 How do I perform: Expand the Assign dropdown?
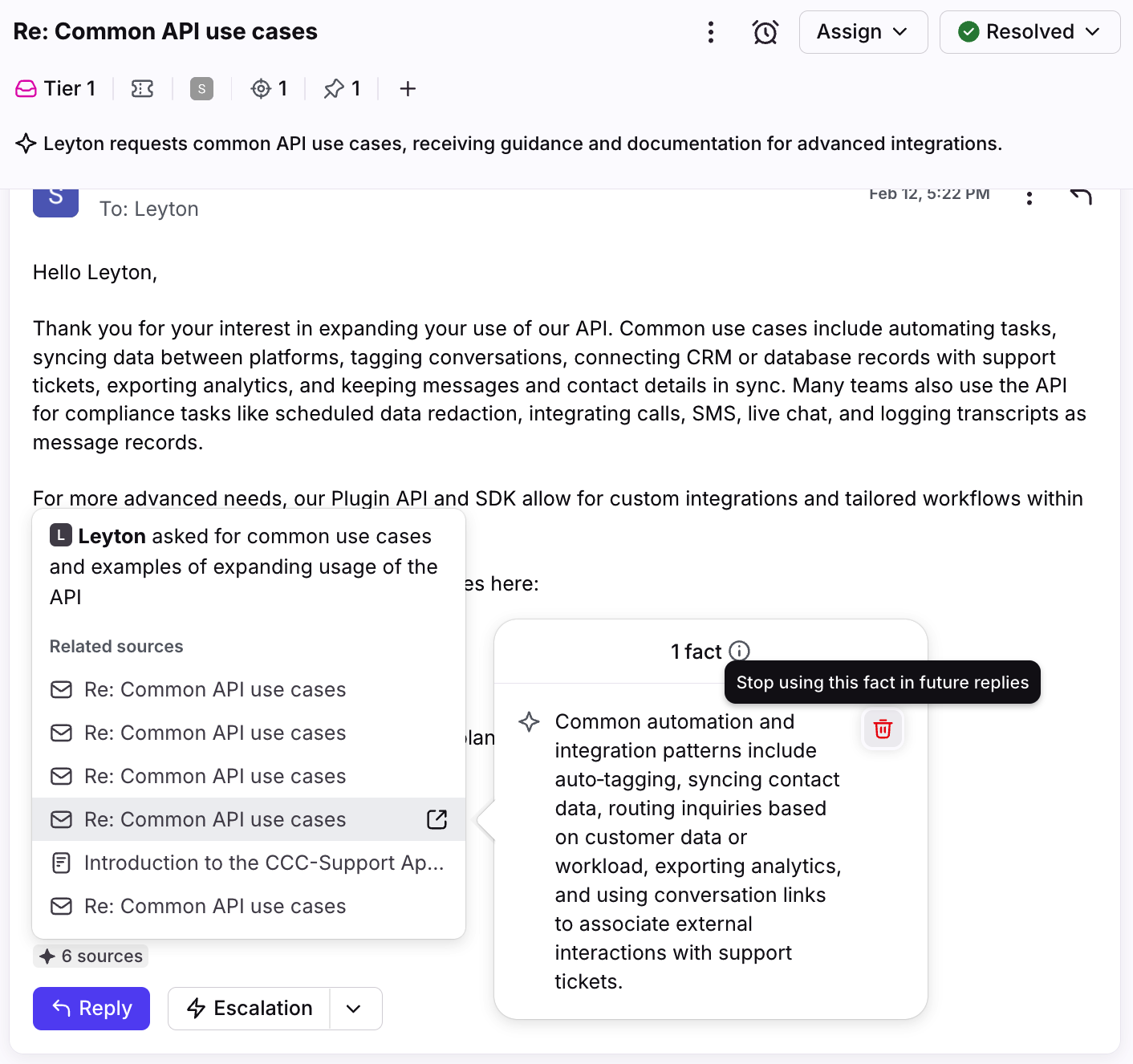click(x=863, y=32)
